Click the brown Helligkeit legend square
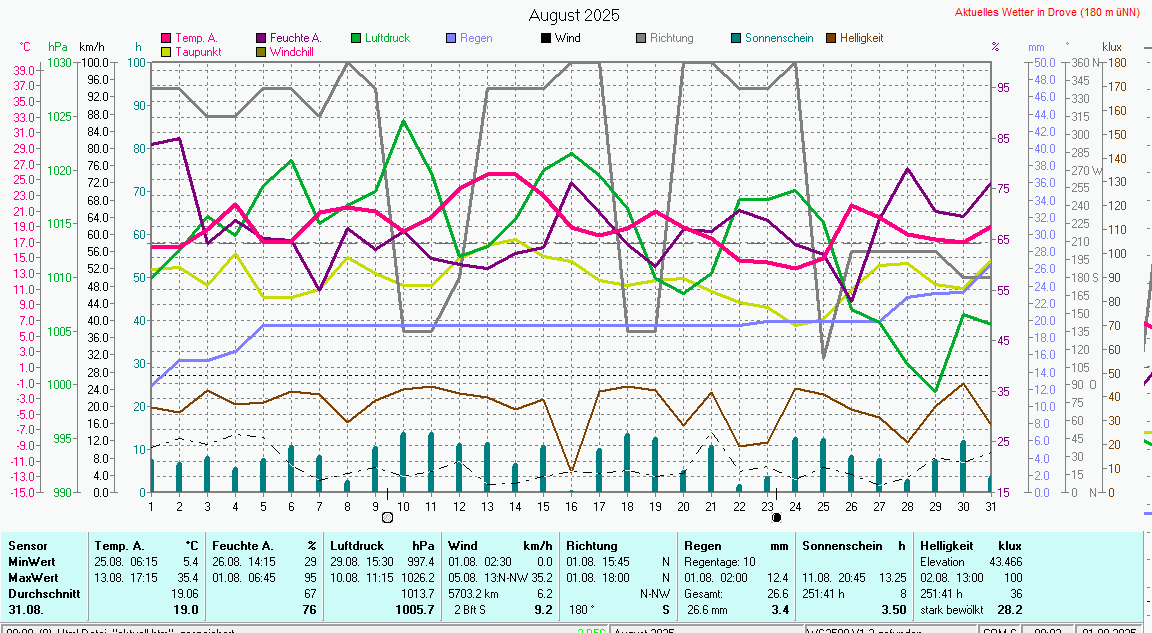This screenshot has width=1152, height=633. click(831, 38)
